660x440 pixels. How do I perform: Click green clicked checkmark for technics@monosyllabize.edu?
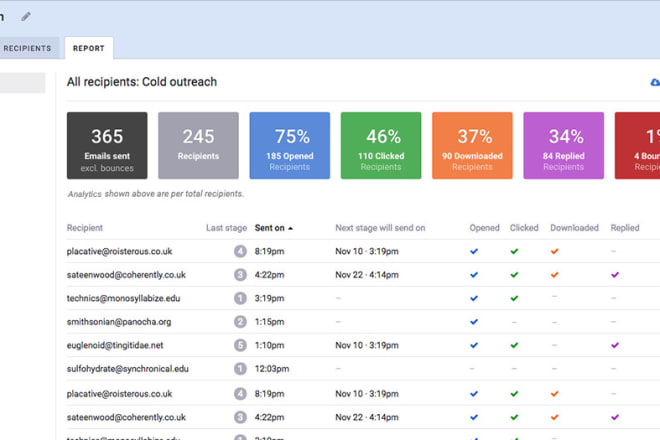tap(514, 298)
